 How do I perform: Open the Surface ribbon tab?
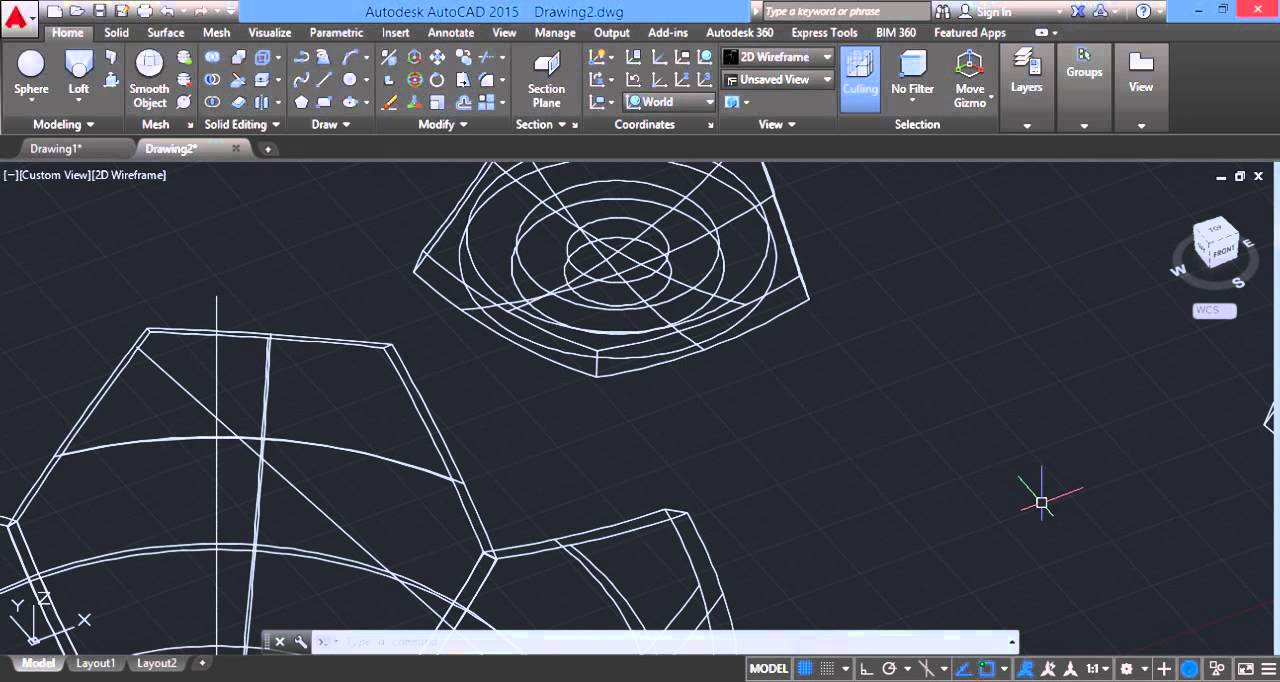(166, 32)
